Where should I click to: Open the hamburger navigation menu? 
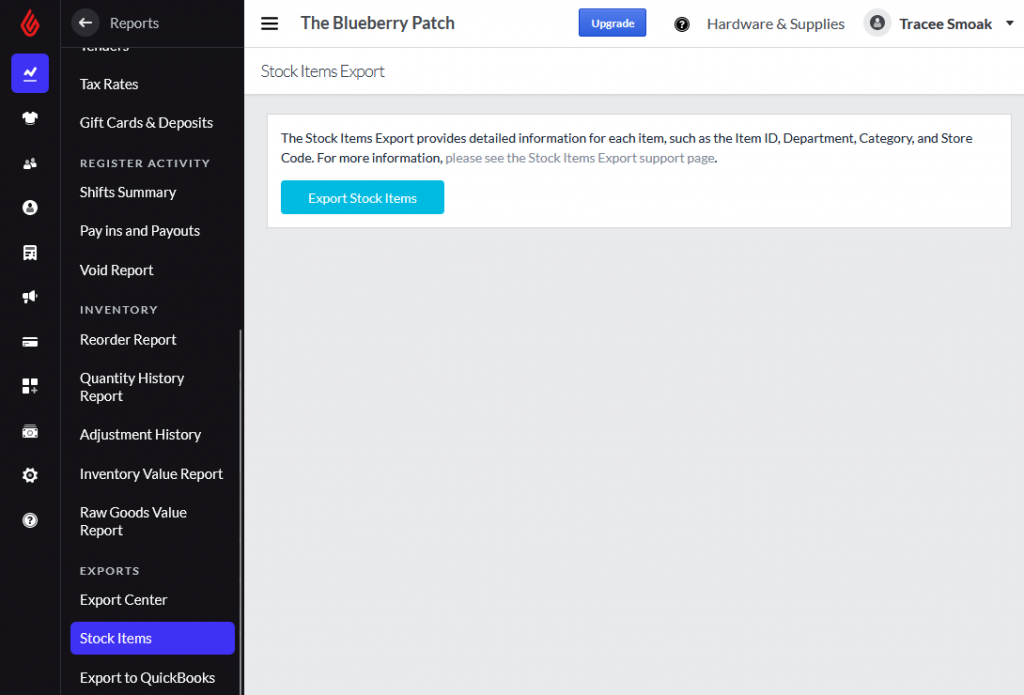tap(269, 23)
